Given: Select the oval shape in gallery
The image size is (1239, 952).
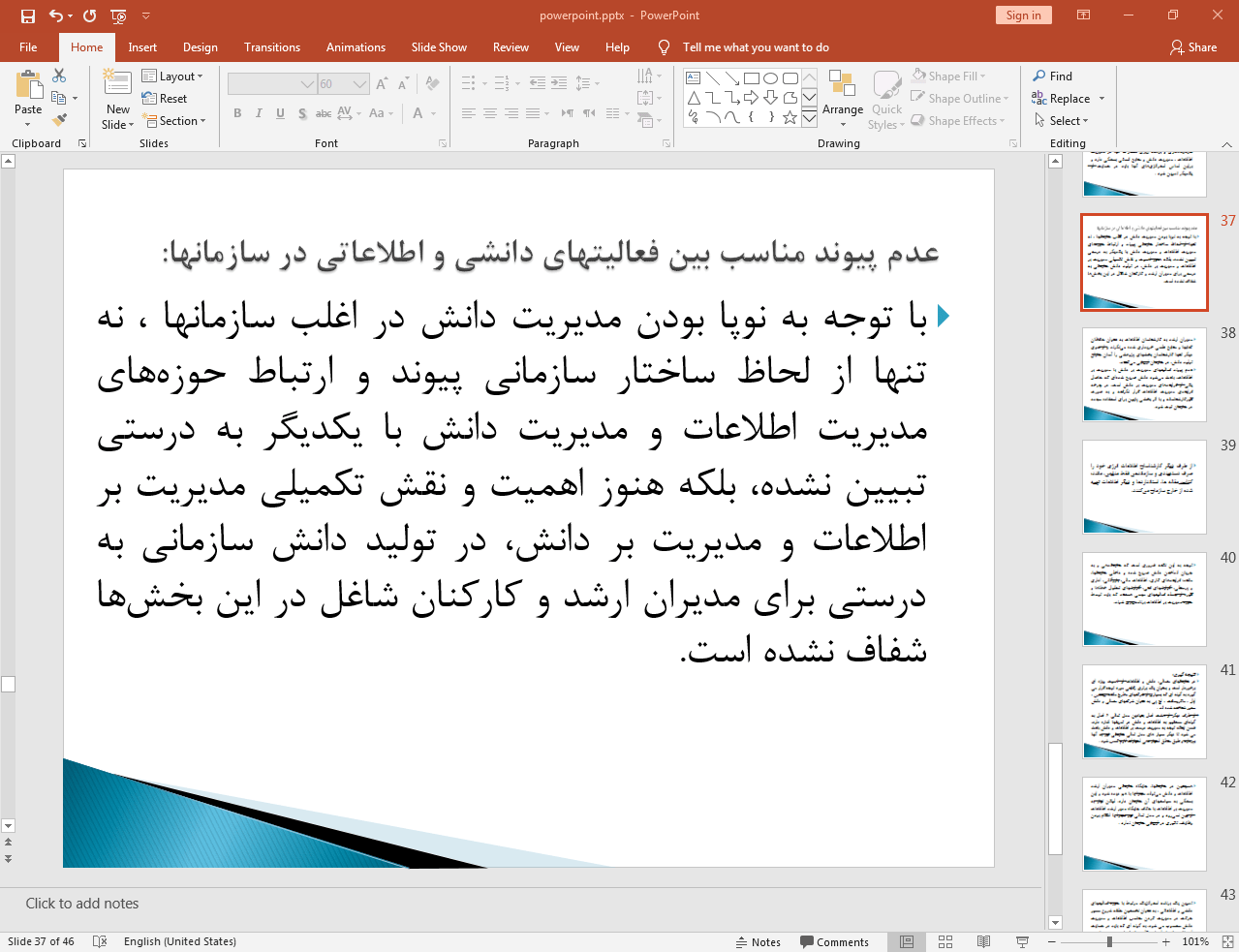Looking at the screenshot, I should (770, 78).
